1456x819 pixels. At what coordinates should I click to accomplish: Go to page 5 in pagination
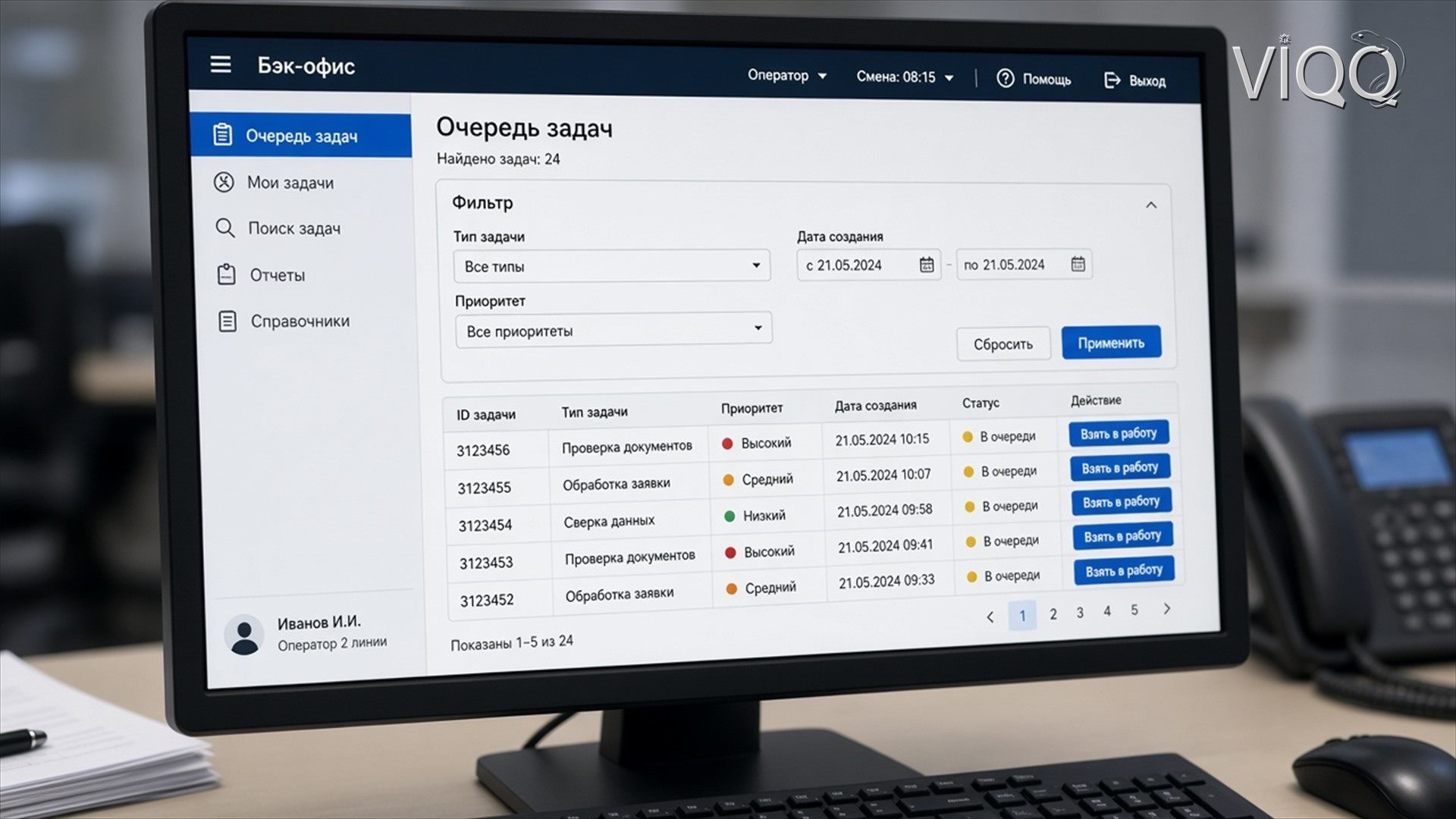pyautogui.click(x=1134, y=610)
